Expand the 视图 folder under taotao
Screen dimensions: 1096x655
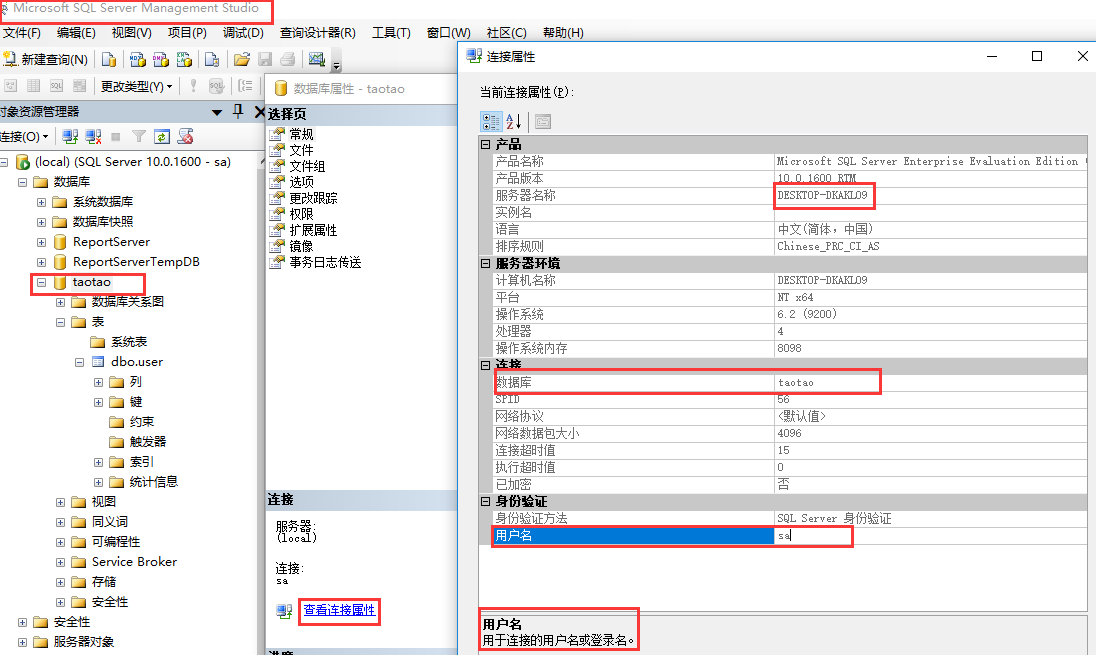tap(60, 502)
